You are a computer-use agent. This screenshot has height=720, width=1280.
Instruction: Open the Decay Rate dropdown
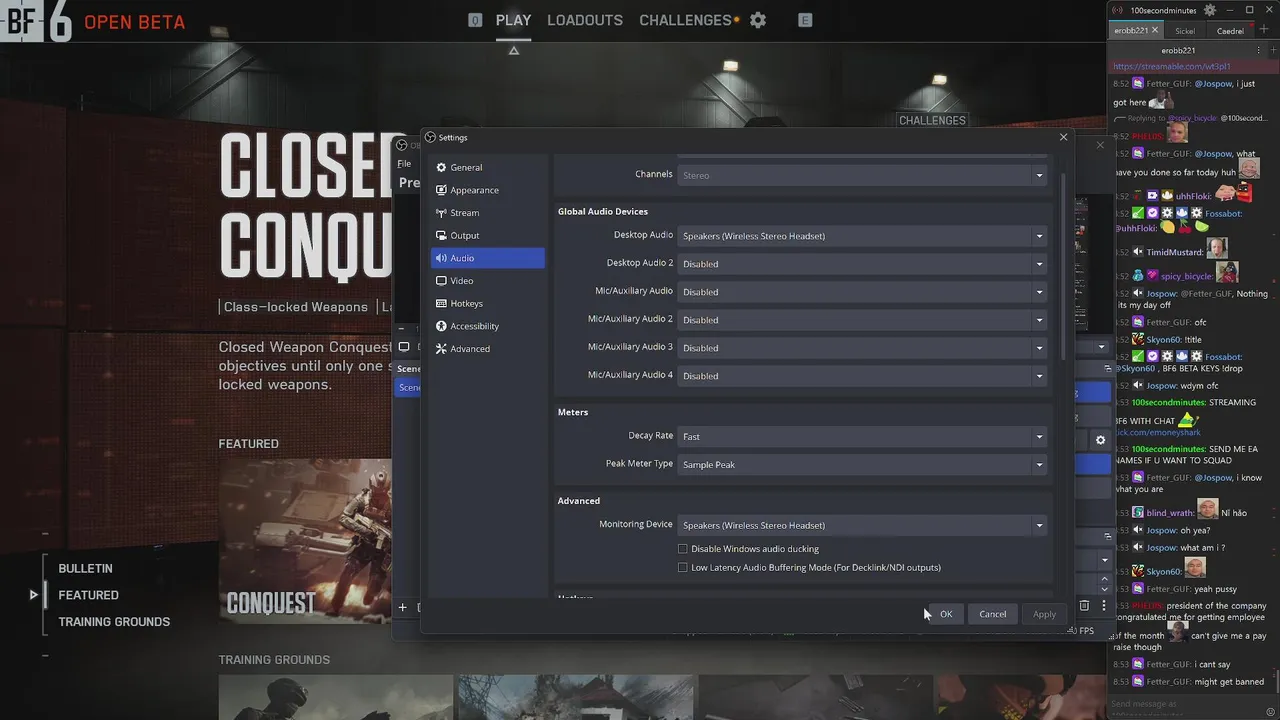coord(862,437)
